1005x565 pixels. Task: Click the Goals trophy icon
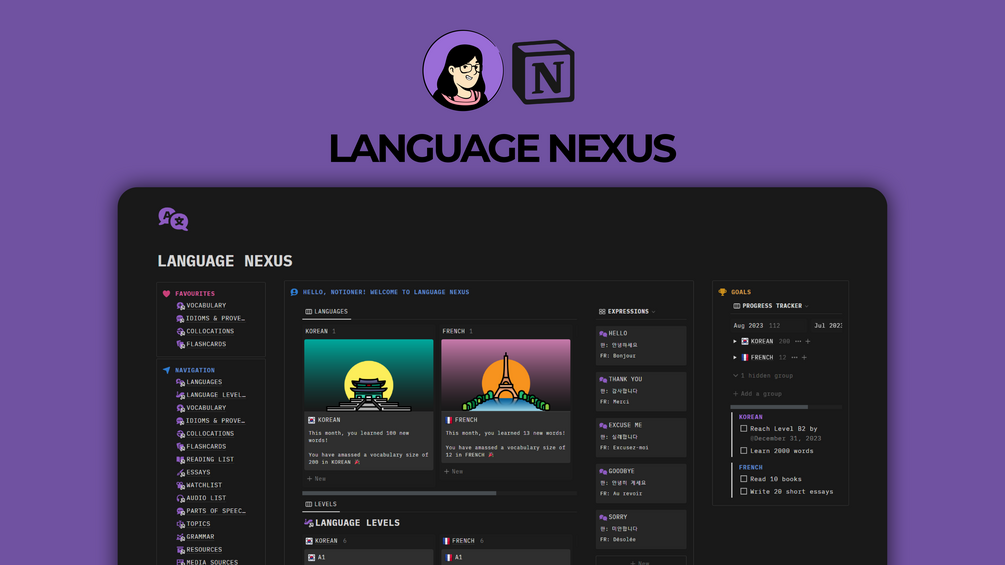[x=722, y=292]
